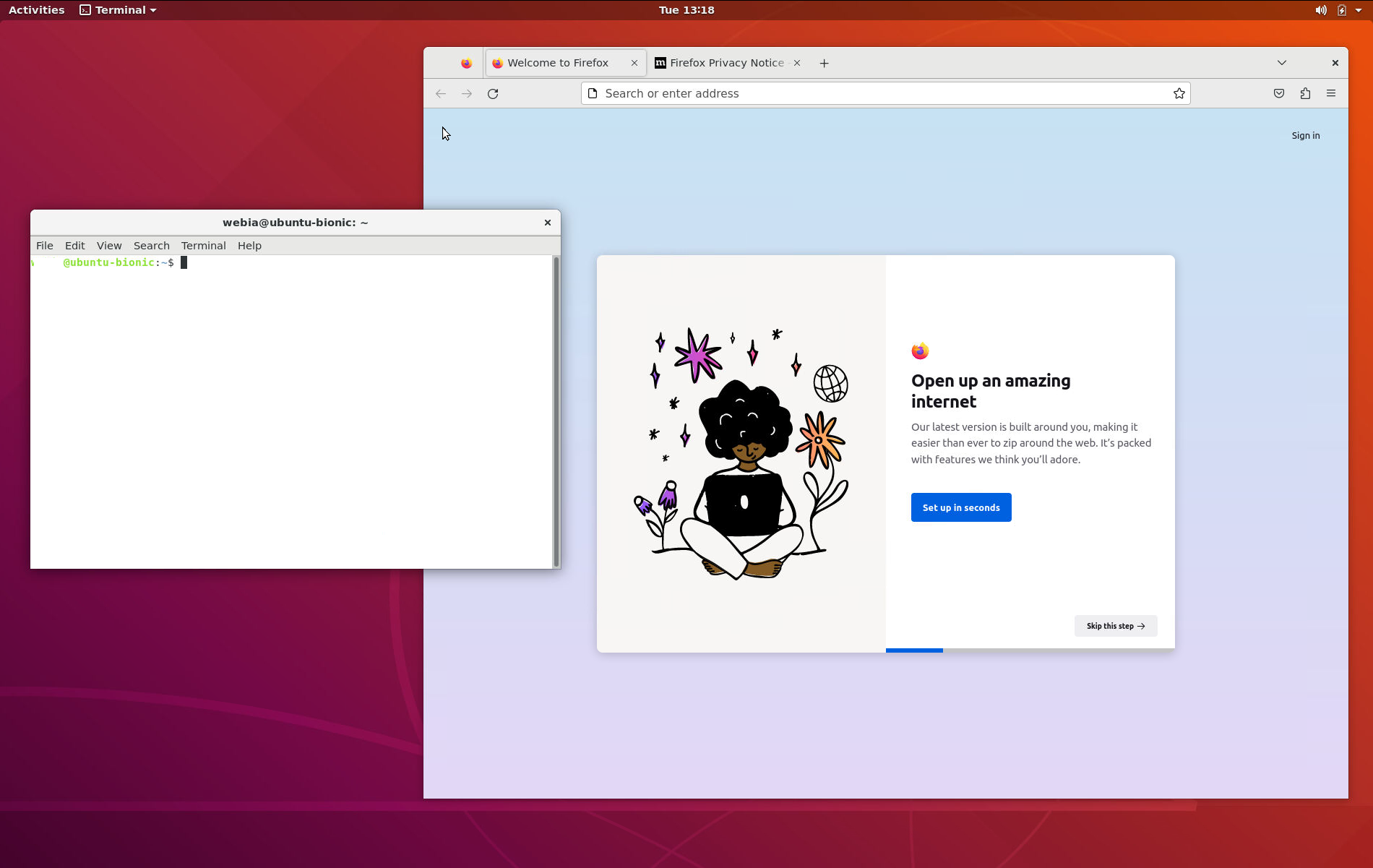Click the woman with laptop illustration
Screen dimensions: 1373x868
coord(741,453)
